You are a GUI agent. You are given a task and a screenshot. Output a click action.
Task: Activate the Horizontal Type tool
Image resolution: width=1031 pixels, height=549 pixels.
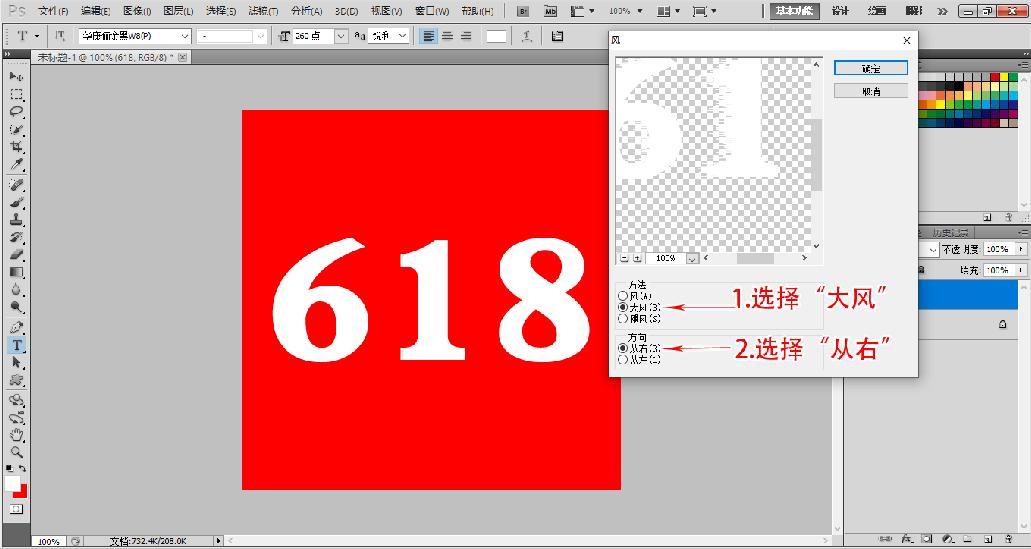[17, 345]
